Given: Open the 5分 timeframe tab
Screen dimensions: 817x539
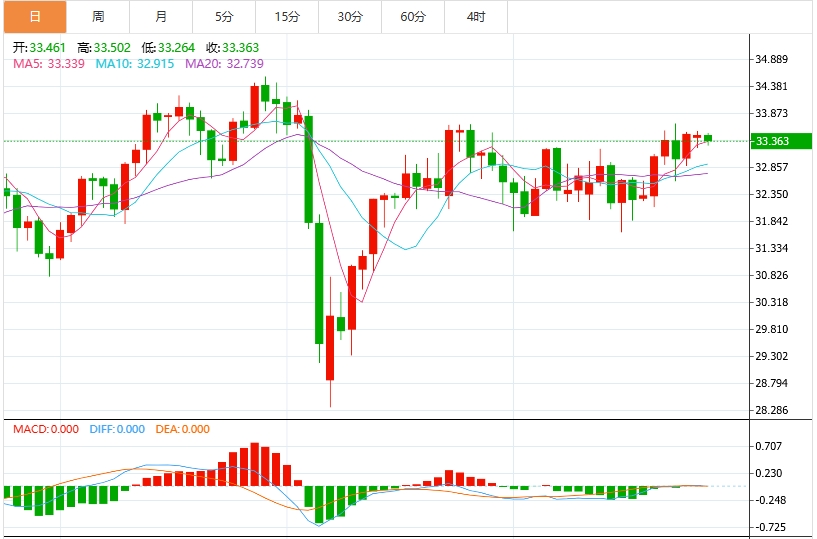Looking at the screenshot, I should pos(224,17).
